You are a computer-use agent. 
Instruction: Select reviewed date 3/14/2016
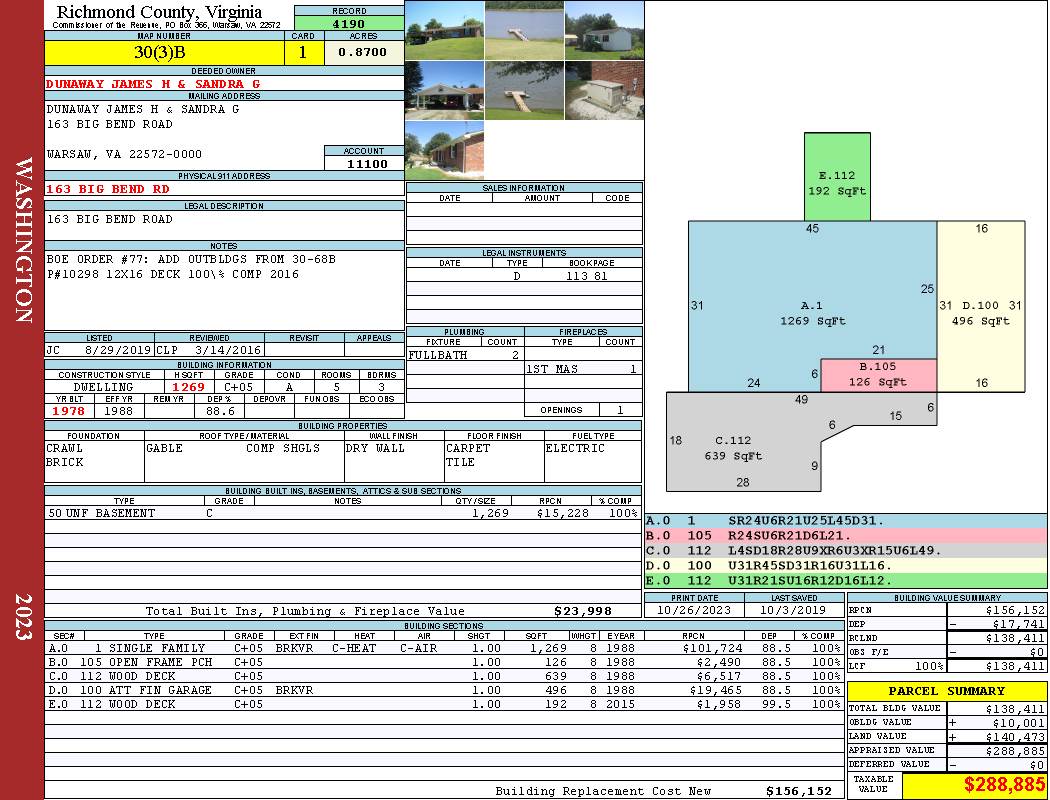(x=227, y=349)
